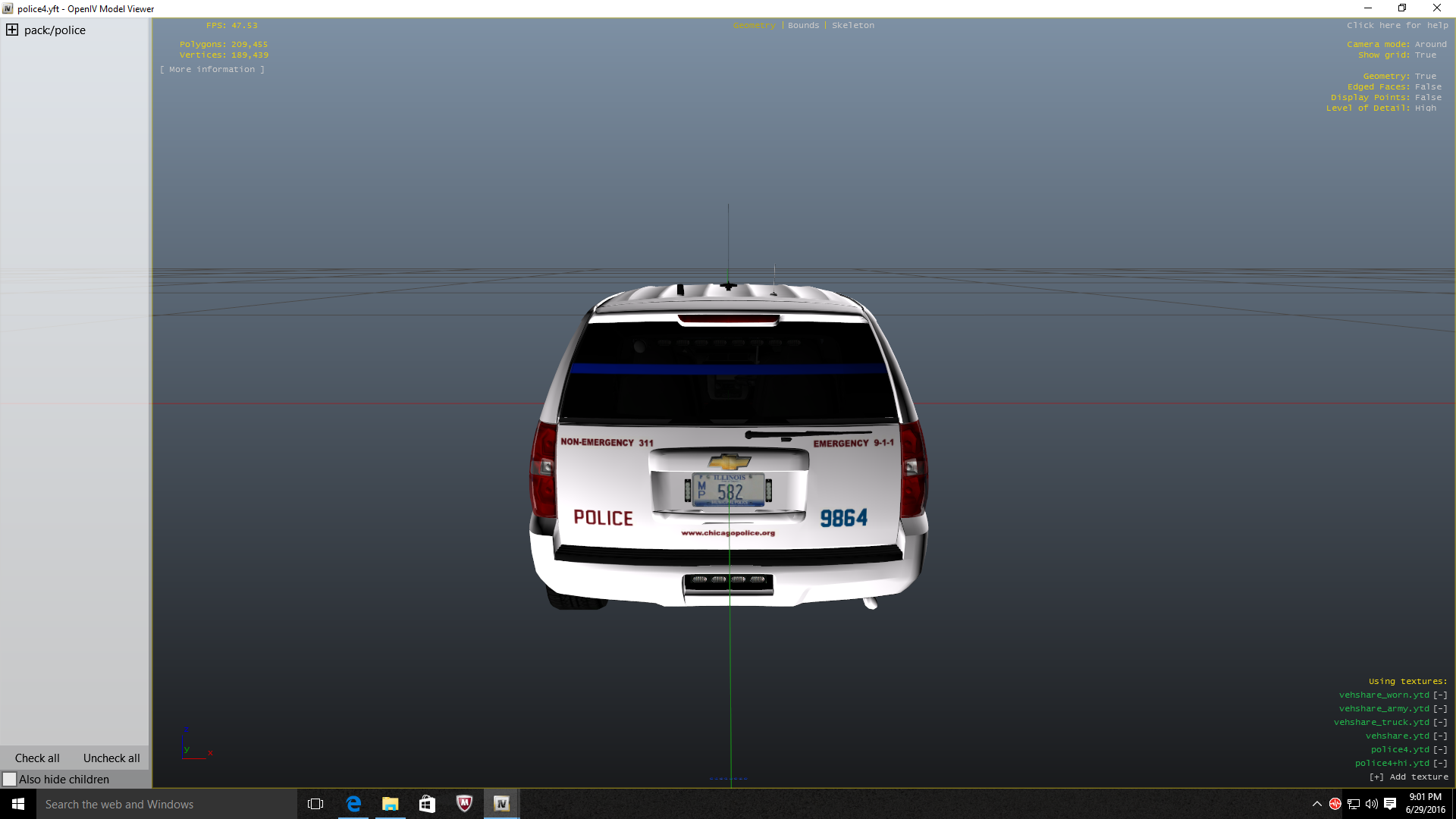This screenshot has height=819, width=1456.
Task: Switch to Bounds view tab
Action: [x=803, y=26]
